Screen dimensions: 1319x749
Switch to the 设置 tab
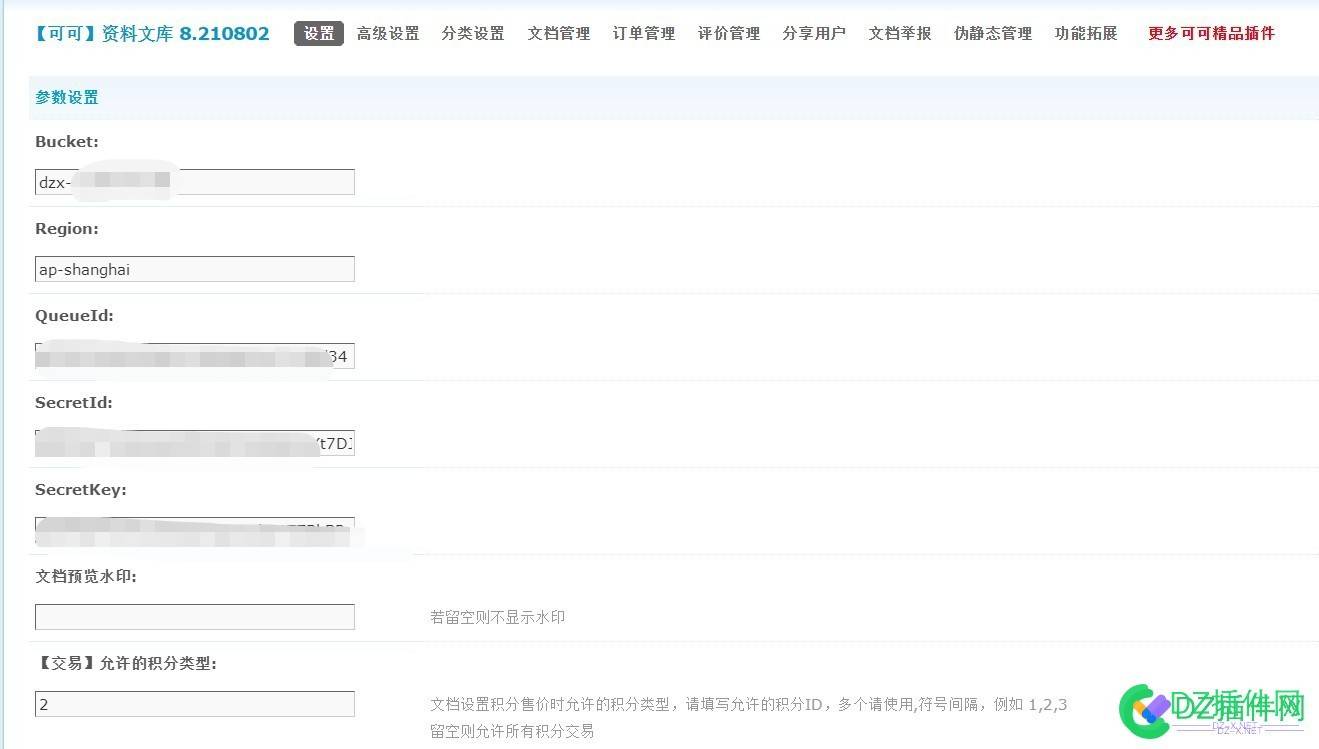pos(318,33)
